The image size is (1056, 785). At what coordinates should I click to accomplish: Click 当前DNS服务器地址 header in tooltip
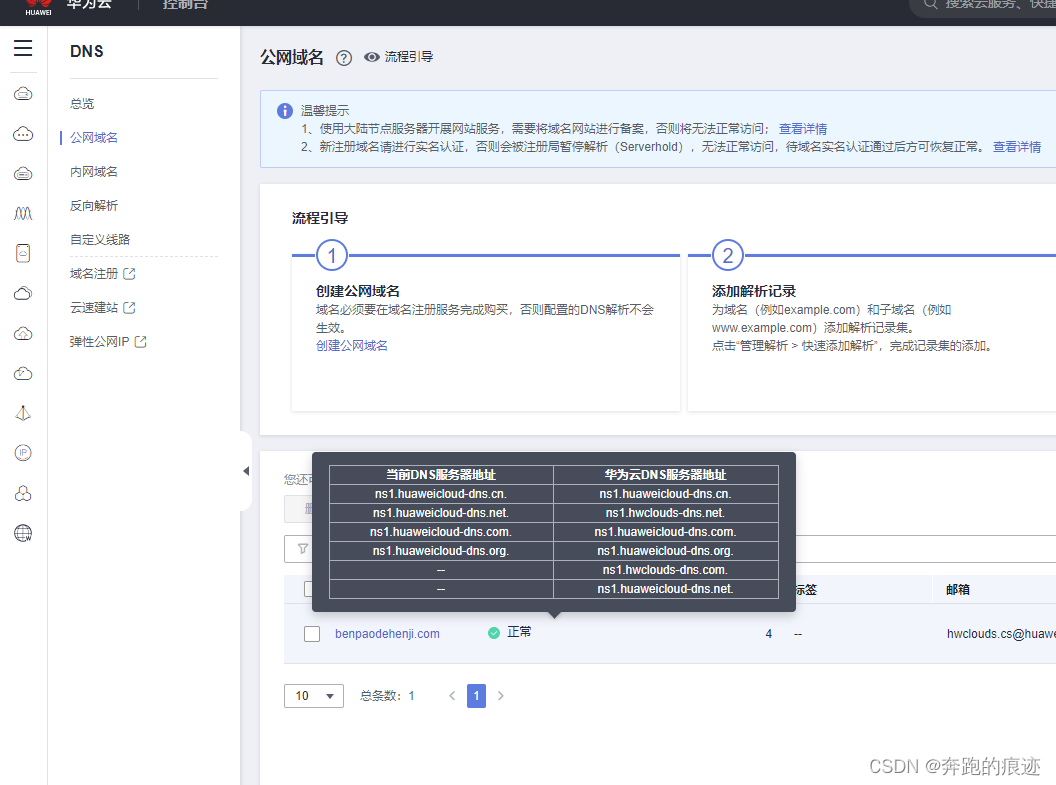(441, 475)
